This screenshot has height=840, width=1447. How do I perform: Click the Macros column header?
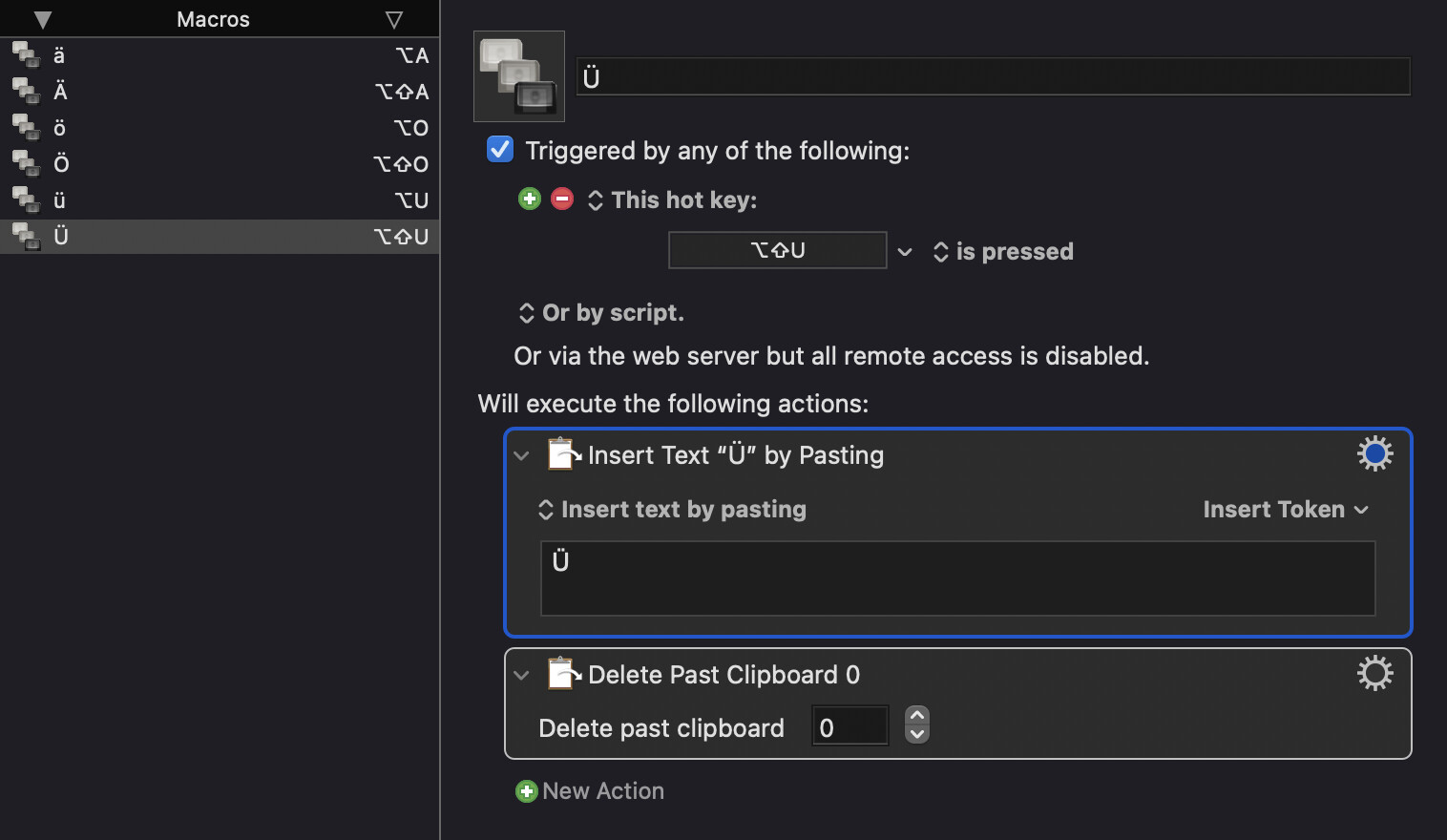[x=213, y=19]
